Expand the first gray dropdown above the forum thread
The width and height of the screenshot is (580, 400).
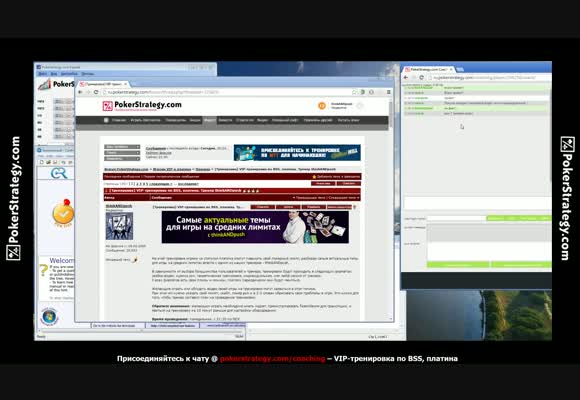(122, 147)
